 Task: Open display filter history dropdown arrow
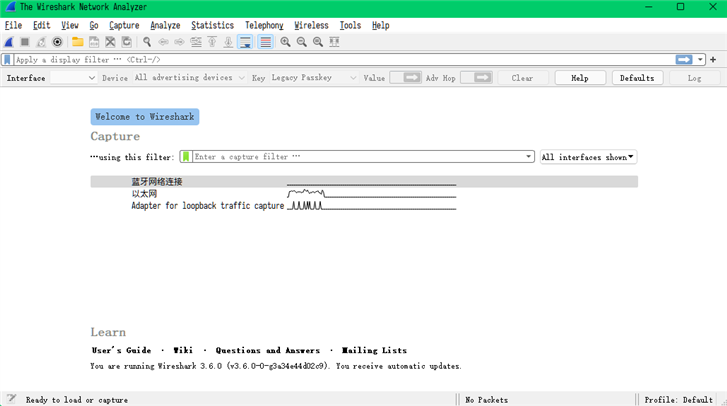pos(700,60)
